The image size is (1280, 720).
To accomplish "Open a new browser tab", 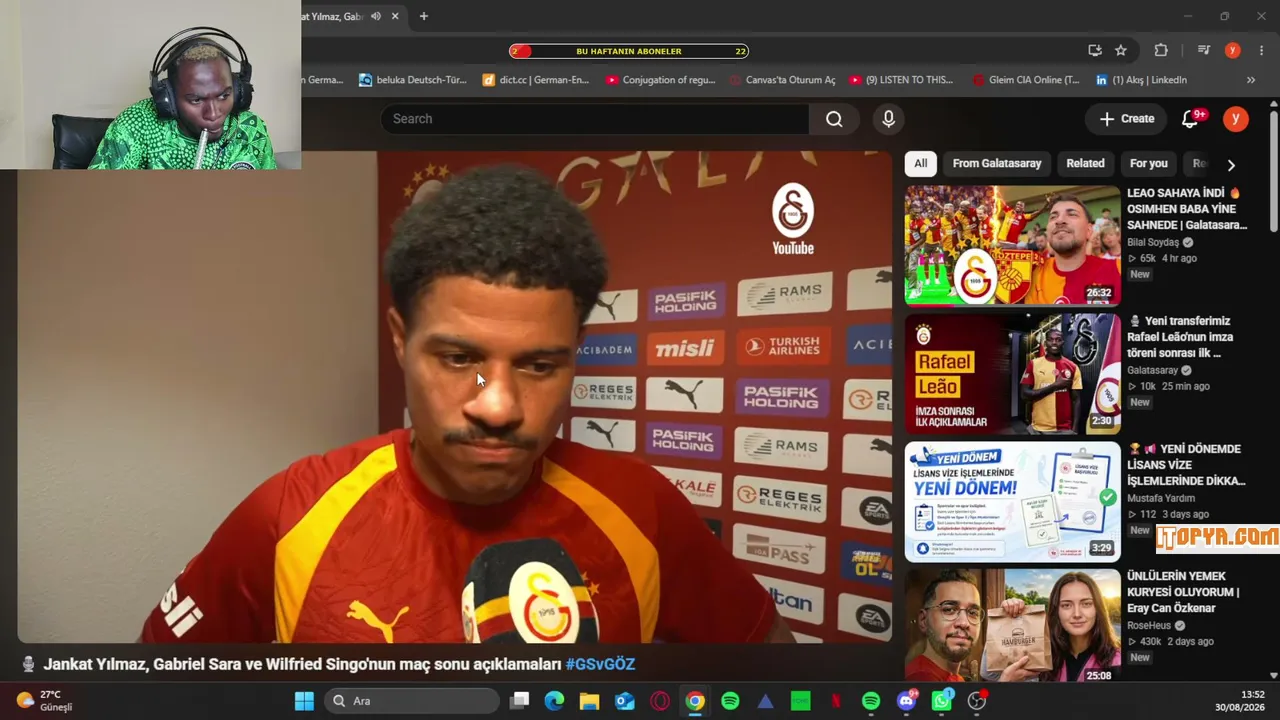I will (x=424, y=16).
